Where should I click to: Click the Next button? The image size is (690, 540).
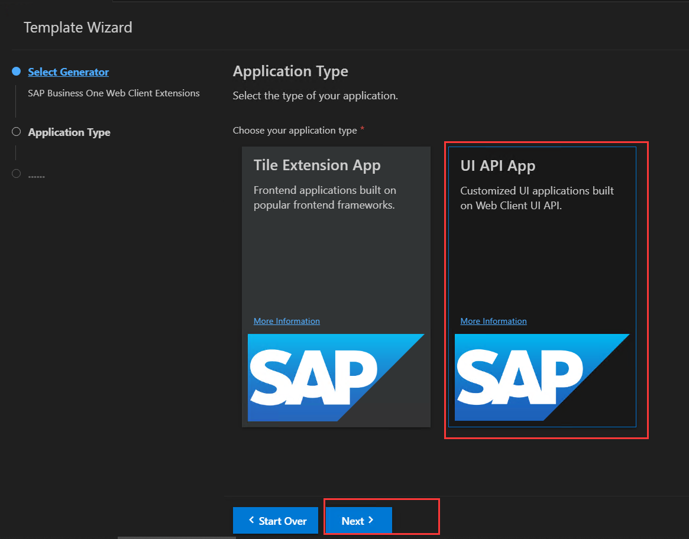pos(358,521)
